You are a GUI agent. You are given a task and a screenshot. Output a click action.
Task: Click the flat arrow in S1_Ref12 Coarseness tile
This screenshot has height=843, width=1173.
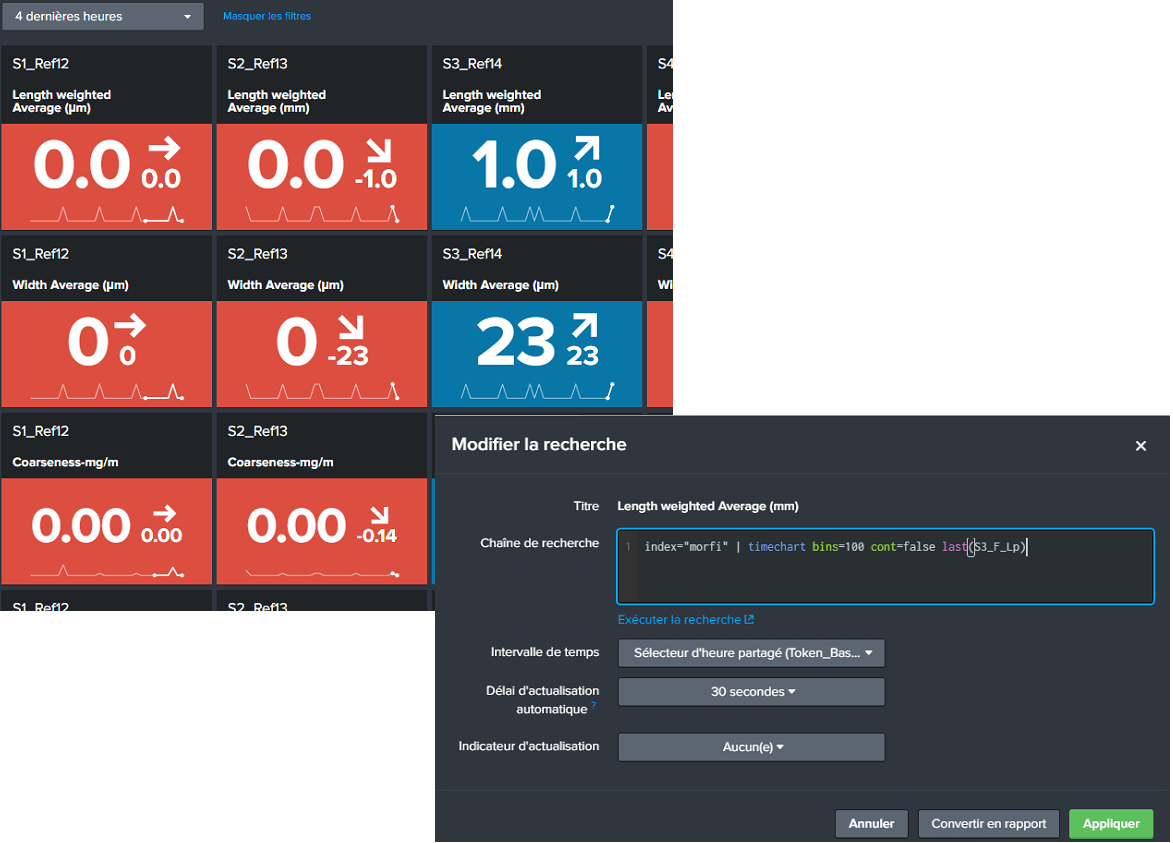click(165, 514)
